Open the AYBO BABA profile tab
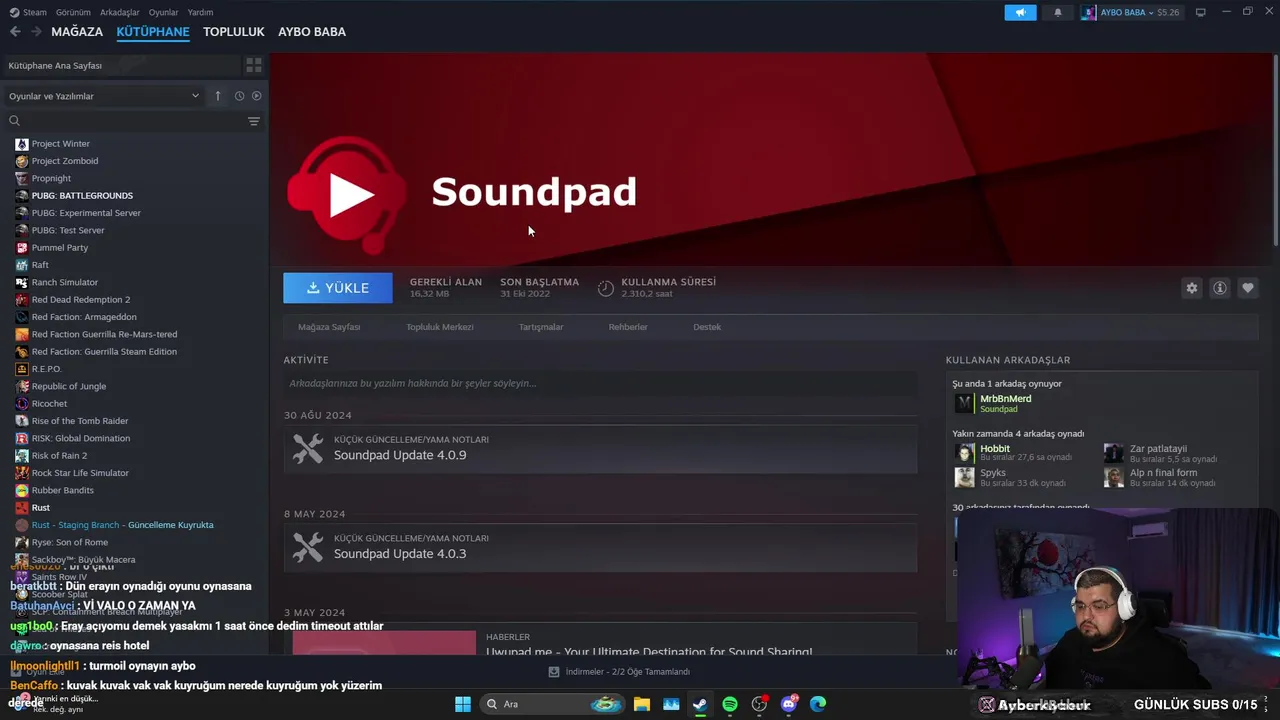 coord(312,32)
